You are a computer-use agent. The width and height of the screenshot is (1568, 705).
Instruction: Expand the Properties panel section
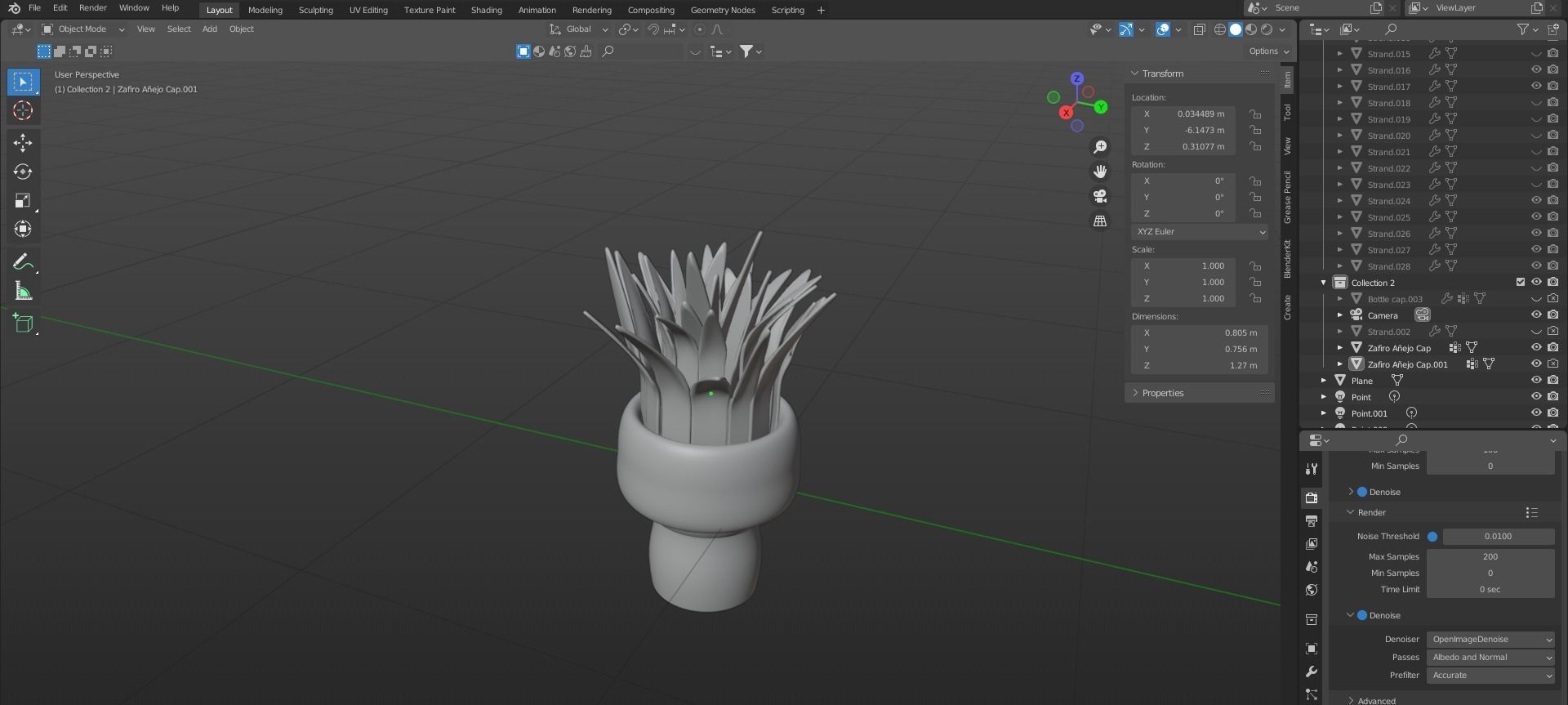coord(1162,393)
